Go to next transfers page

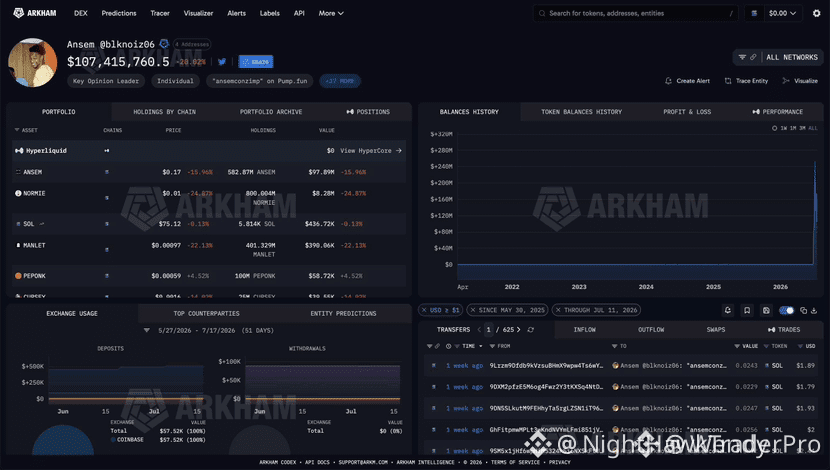519,330
